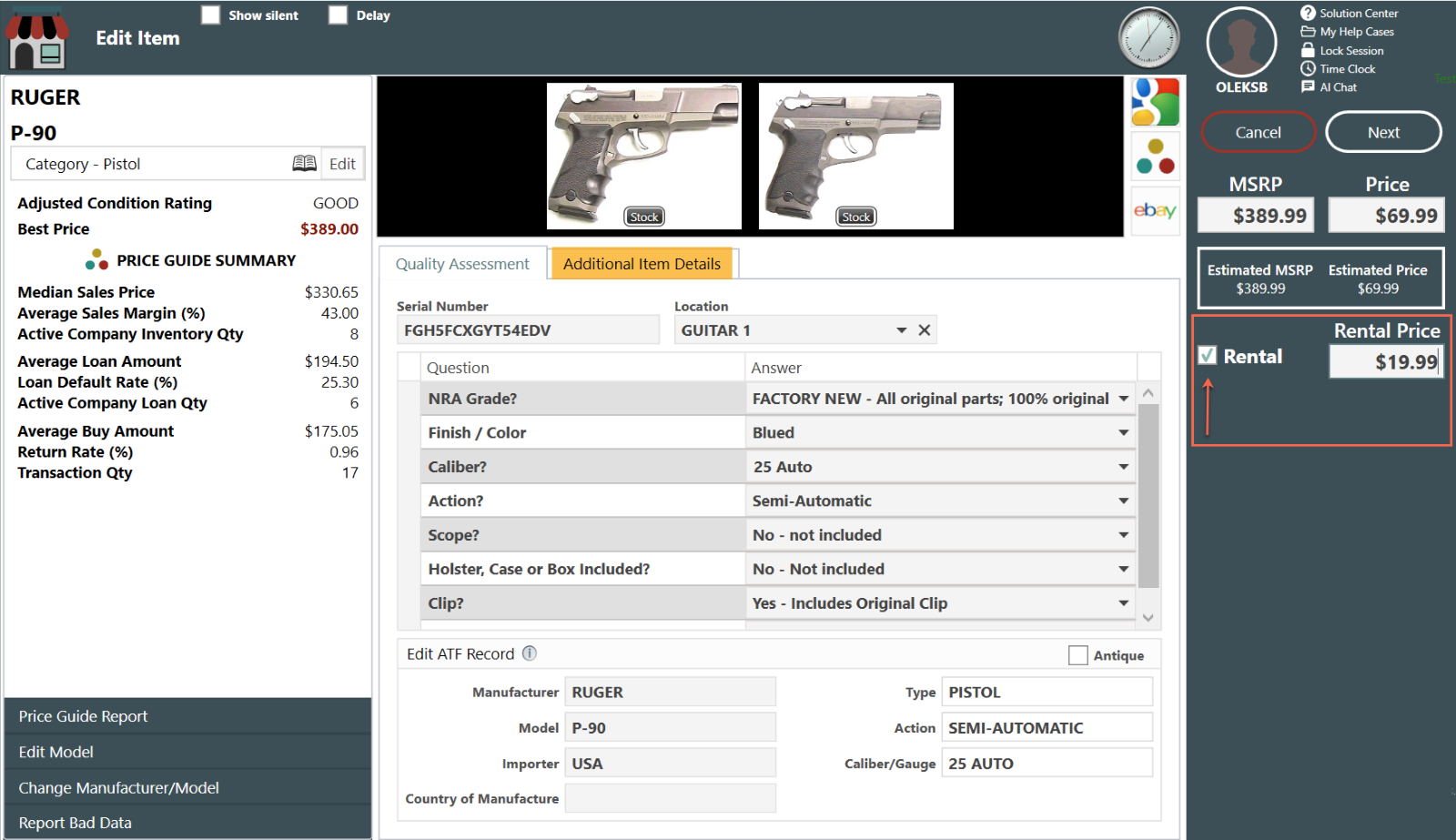
Task: Select Change Manufacturer/Model
Action: (x=187, y=787)
